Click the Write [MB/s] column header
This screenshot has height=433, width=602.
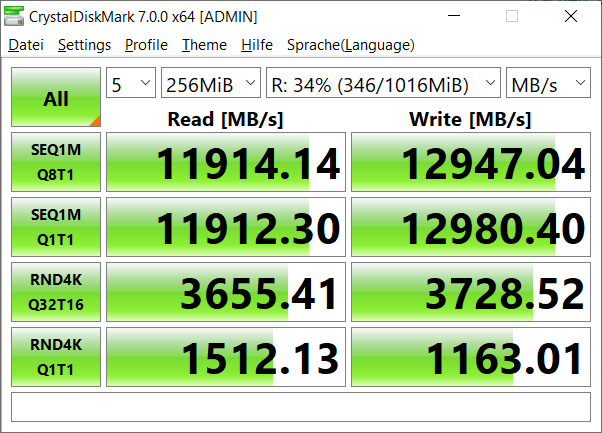pyautogui.click(x=470, y=119)
